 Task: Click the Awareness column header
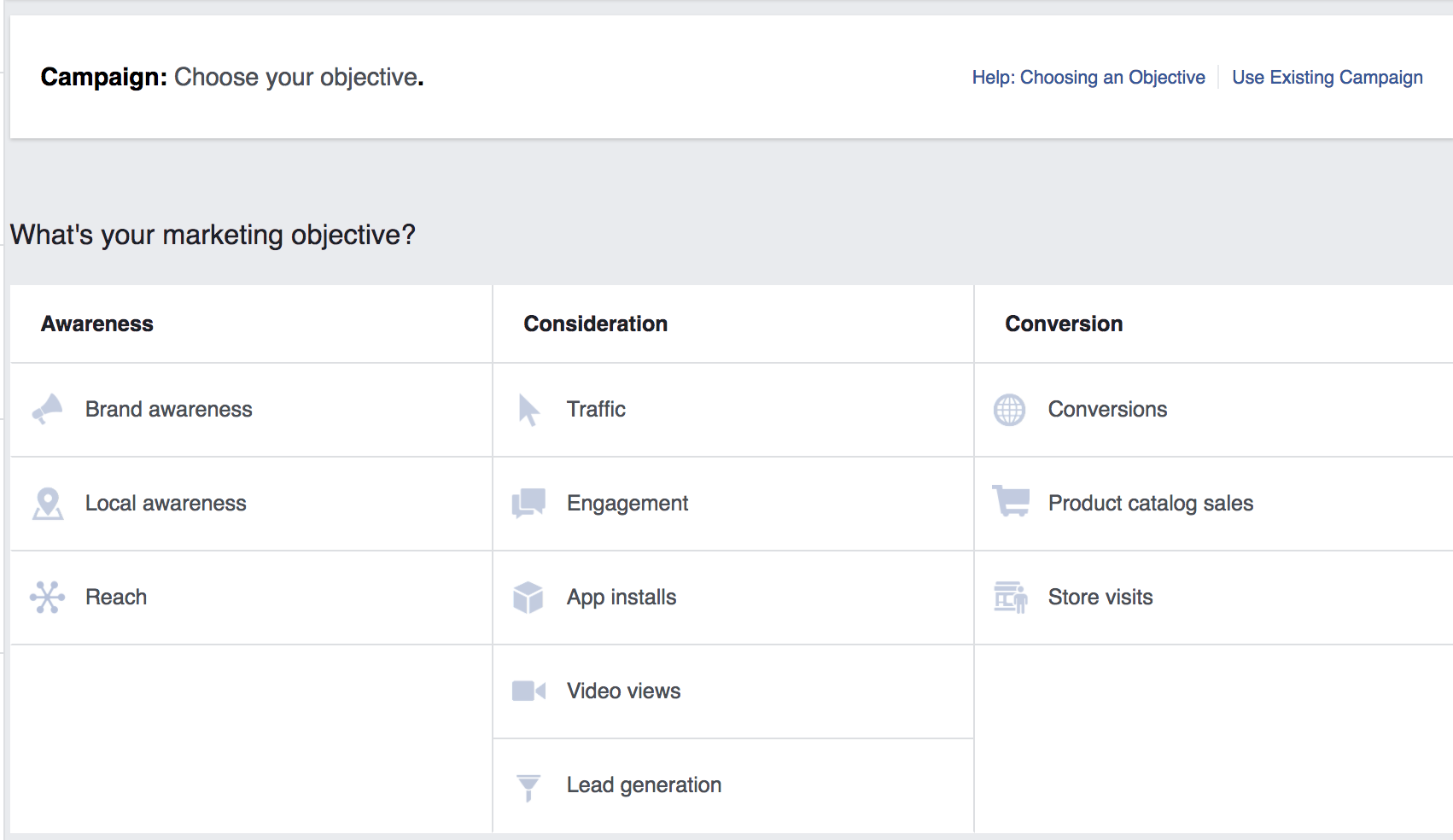tap(96, 324)
